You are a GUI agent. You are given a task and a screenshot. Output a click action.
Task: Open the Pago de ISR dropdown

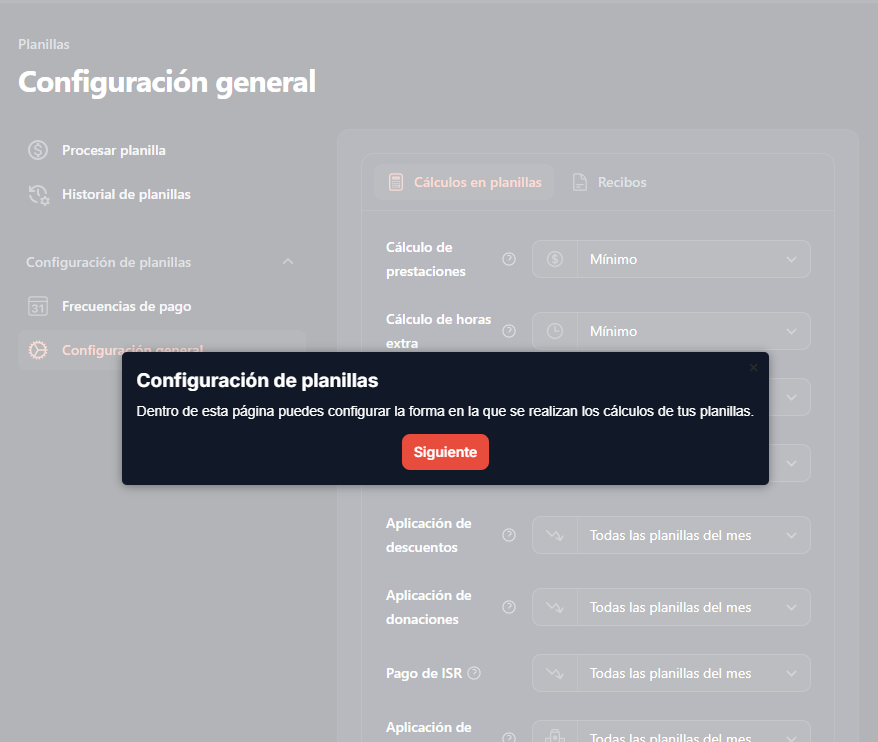(671, 673)
